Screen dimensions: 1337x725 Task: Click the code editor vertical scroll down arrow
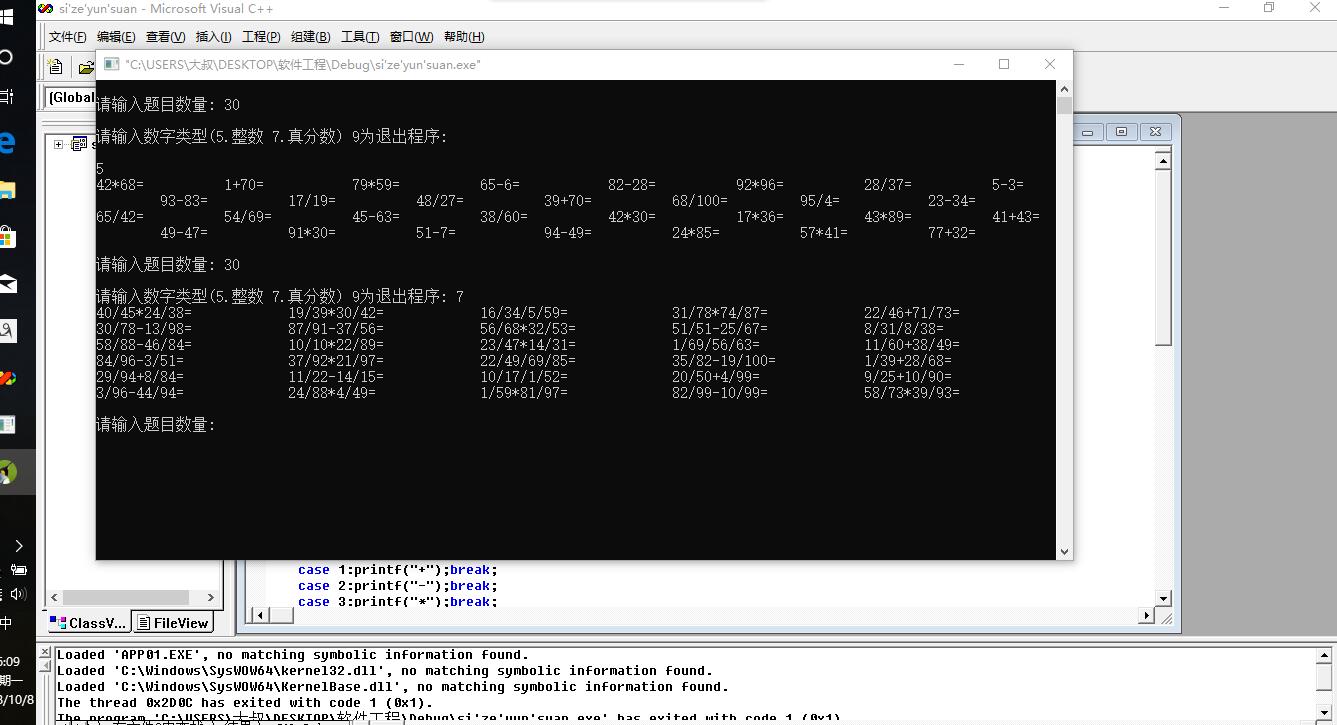[1163, 598]
